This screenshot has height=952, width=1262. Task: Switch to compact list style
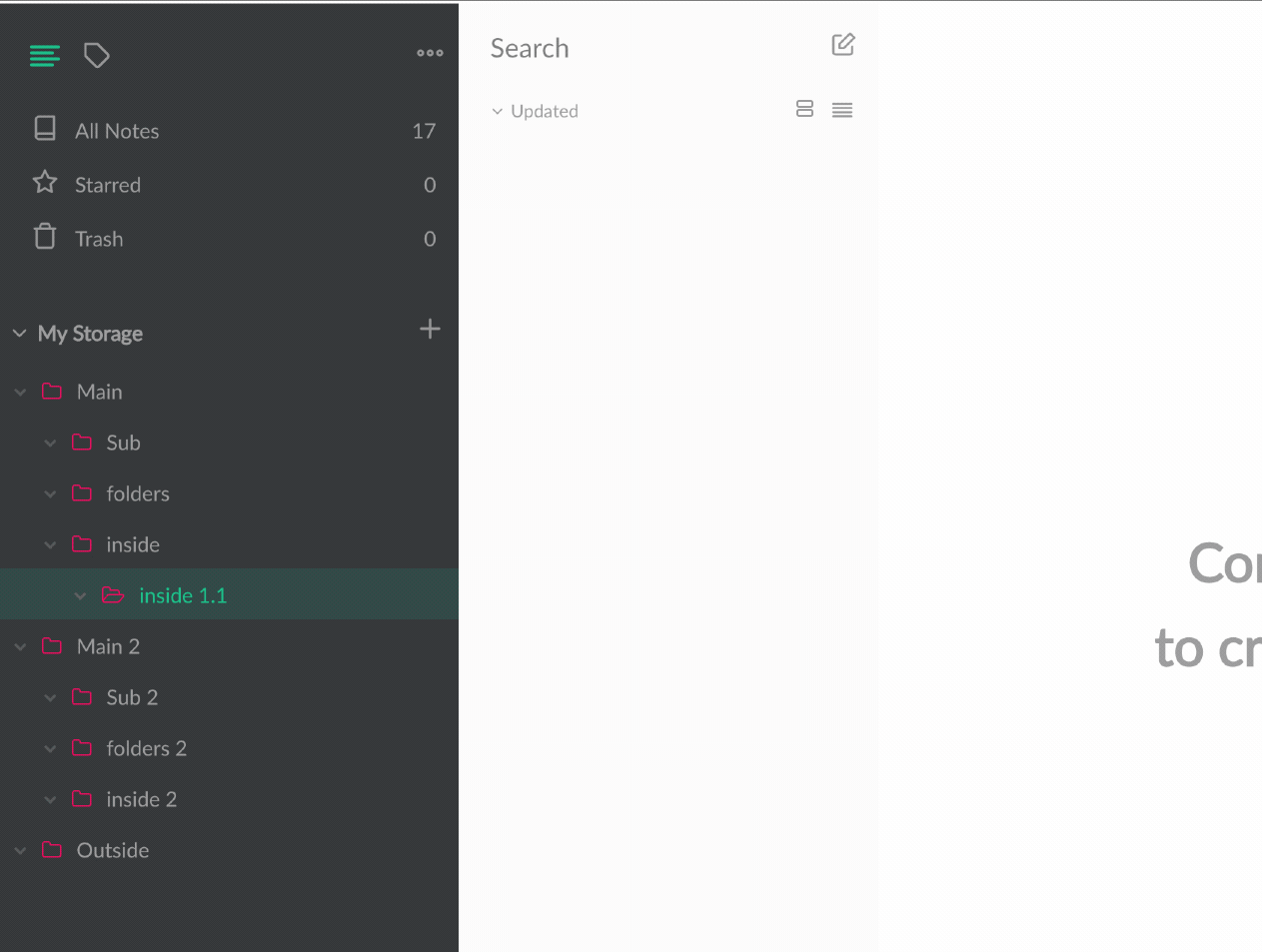point(842,110)
